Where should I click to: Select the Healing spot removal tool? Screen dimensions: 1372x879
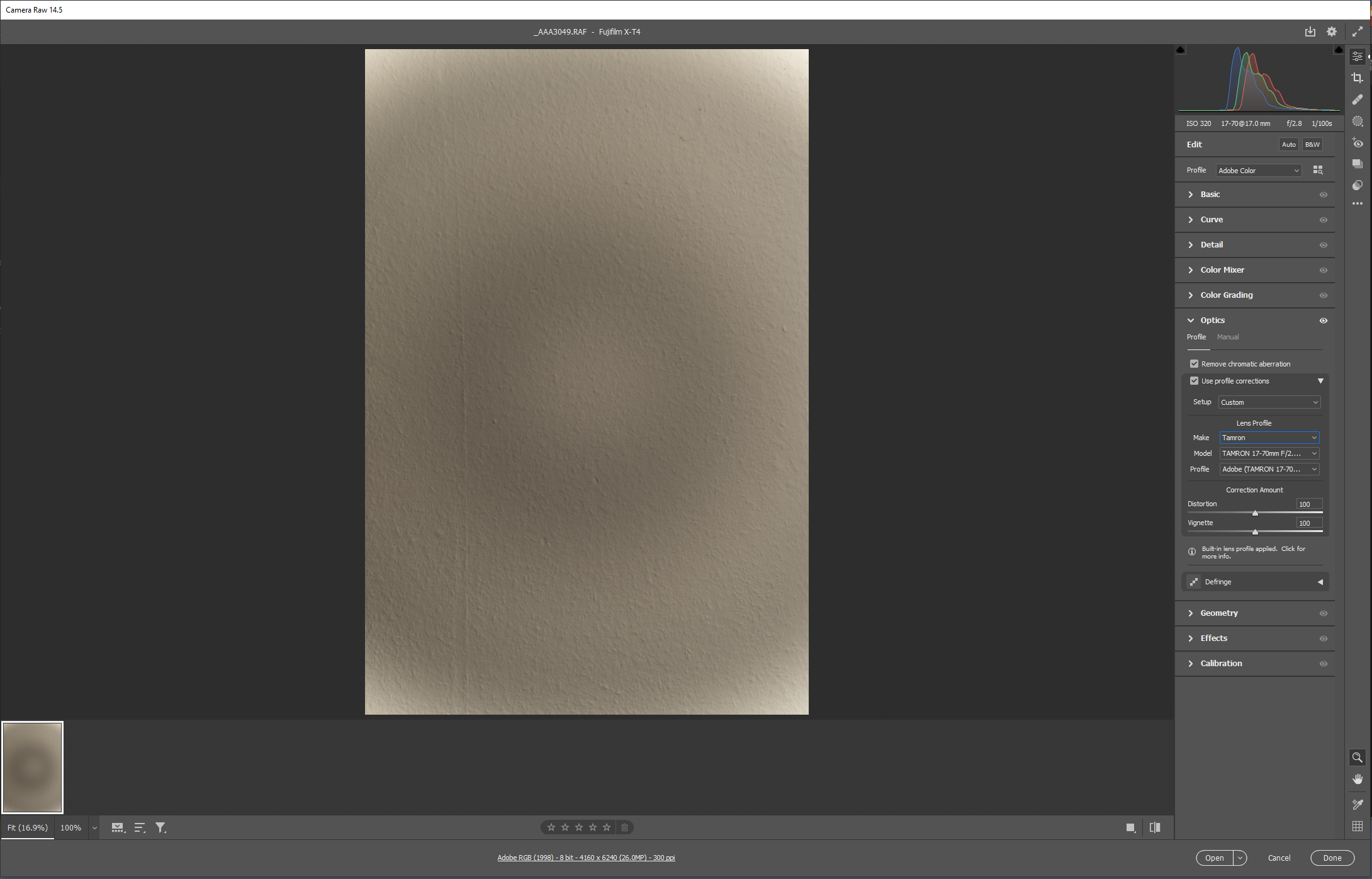1358,99
